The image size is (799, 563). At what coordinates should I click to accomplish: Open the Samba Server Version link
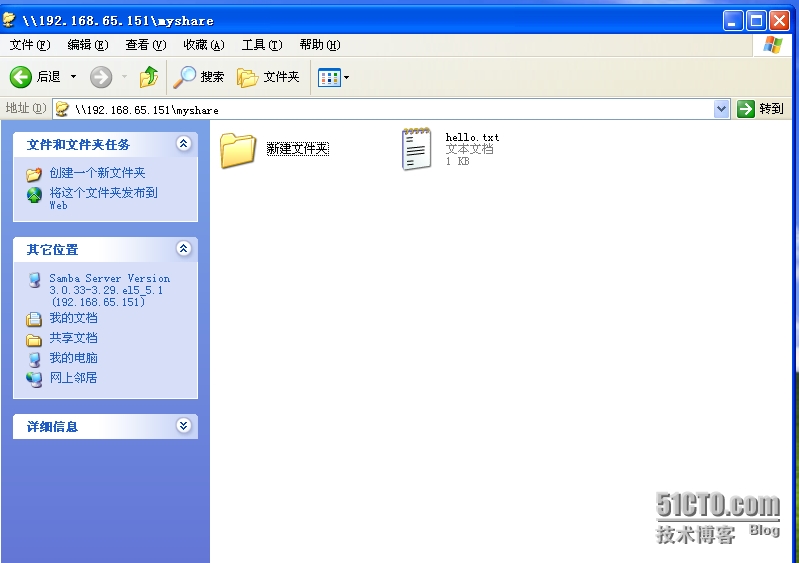(110, 290)
